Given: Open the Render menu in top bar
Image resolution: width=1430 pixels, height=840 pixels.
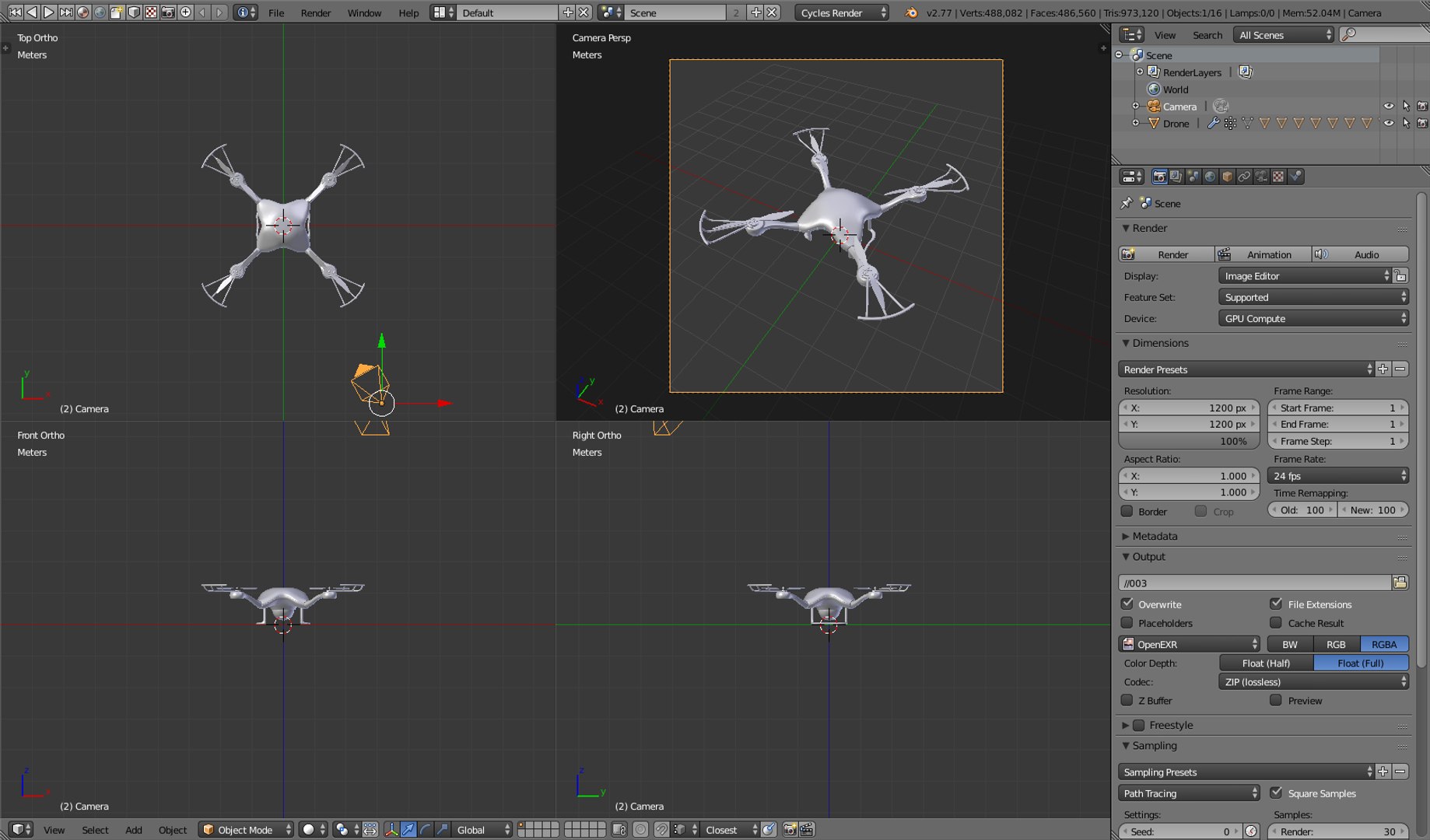Looking at the screenshot, I should coord(316,12).
